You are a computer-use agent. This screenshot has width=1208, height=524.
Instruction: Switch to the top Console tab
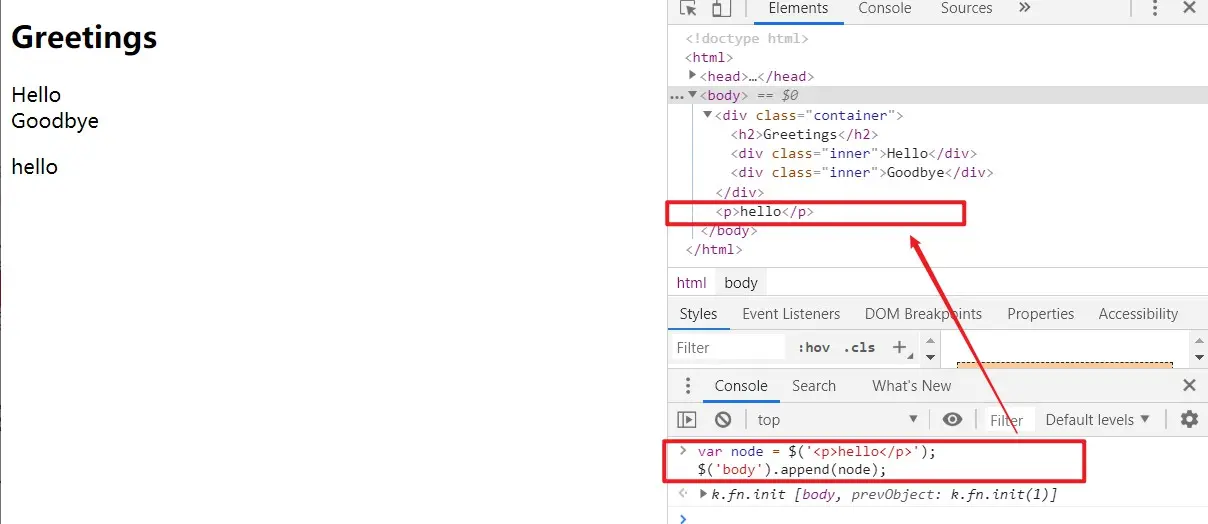(885, 8)
